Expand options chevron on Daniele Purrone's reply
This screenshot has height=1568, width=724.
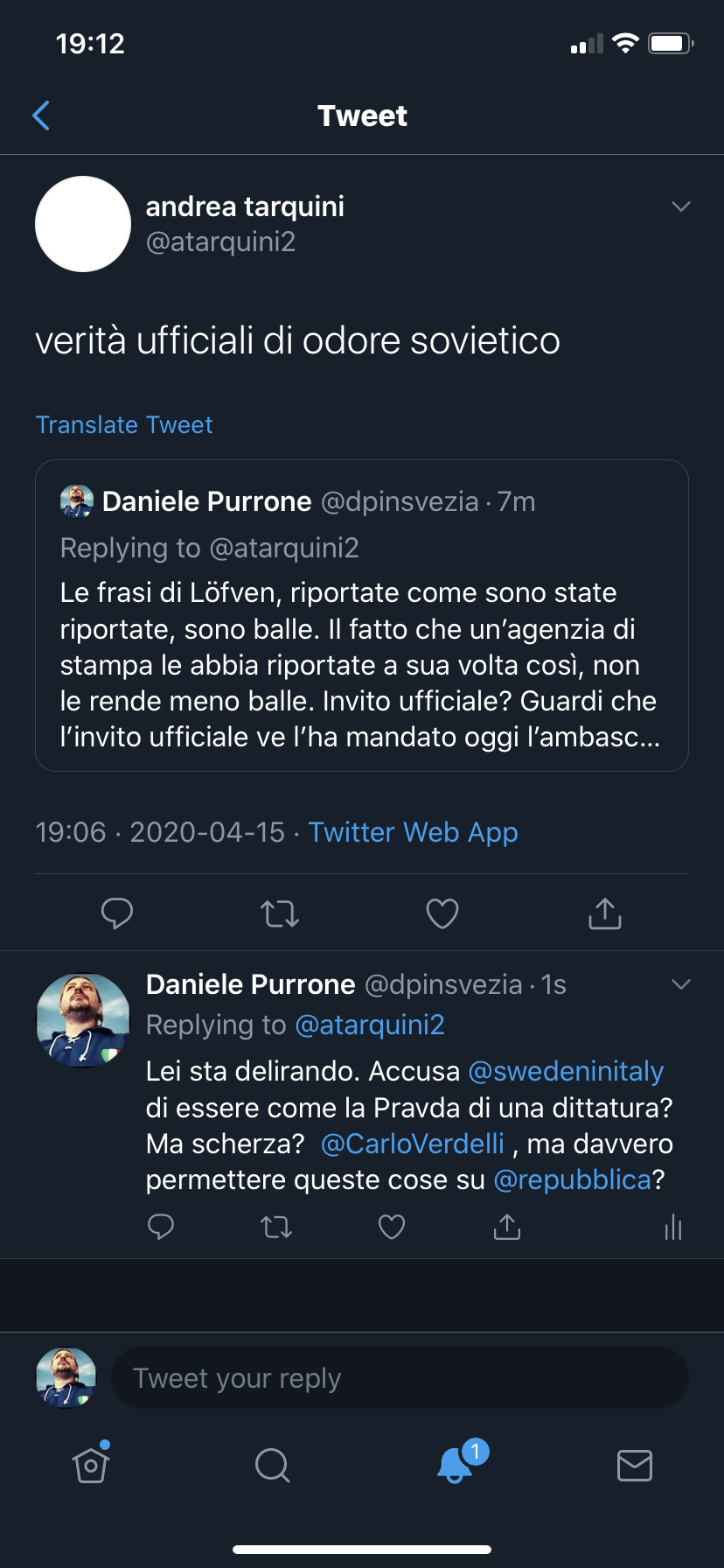pos(680,984)
